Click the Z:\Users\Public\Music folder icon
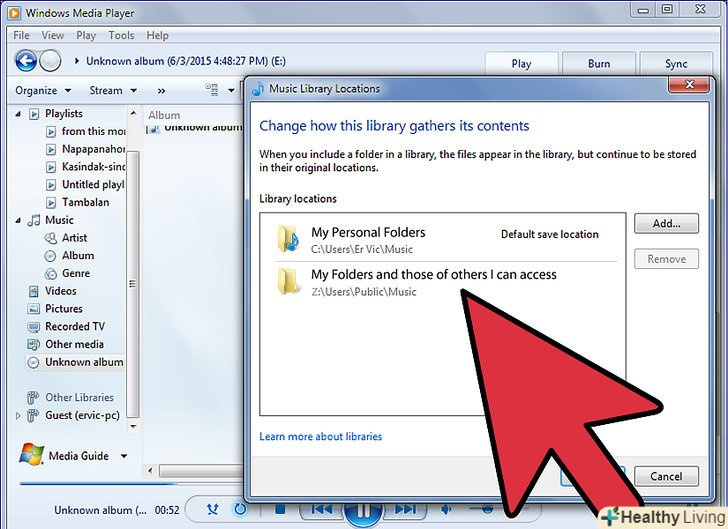The width and height of the screenshot is (728, 529). (288, 281)
